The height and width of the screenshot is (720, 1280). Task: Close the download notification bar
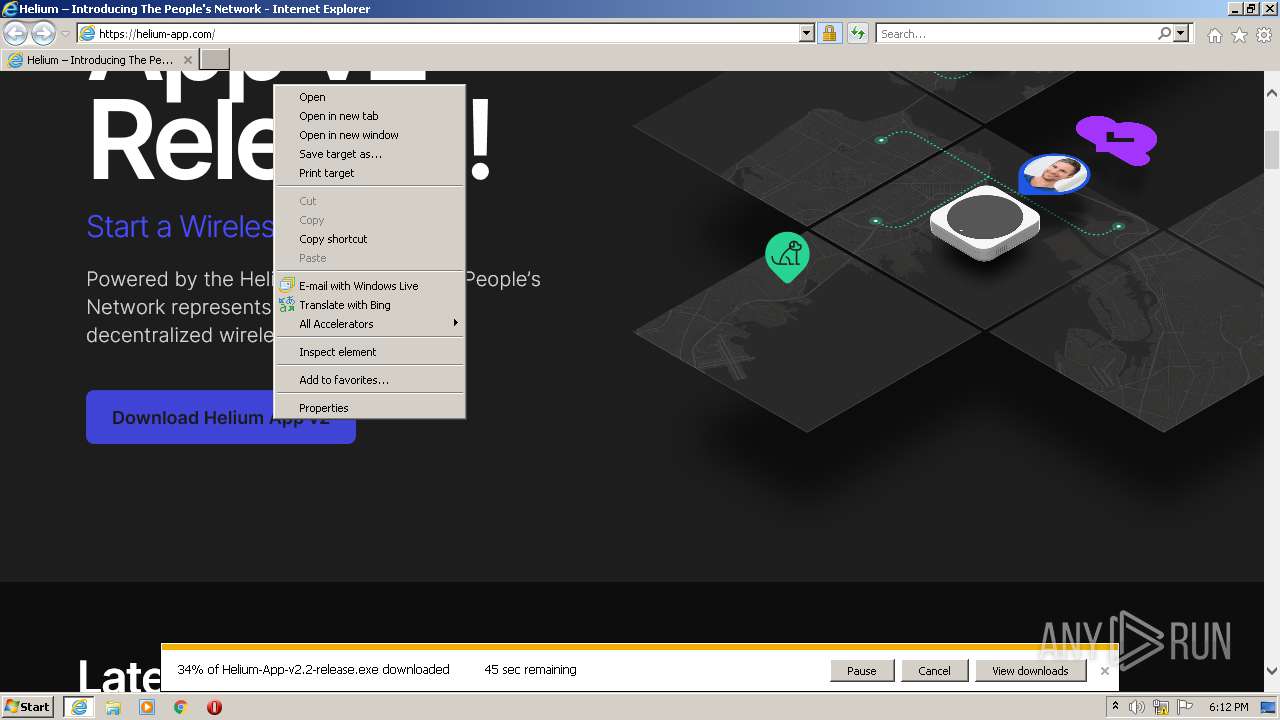(x=1105, y=671)
